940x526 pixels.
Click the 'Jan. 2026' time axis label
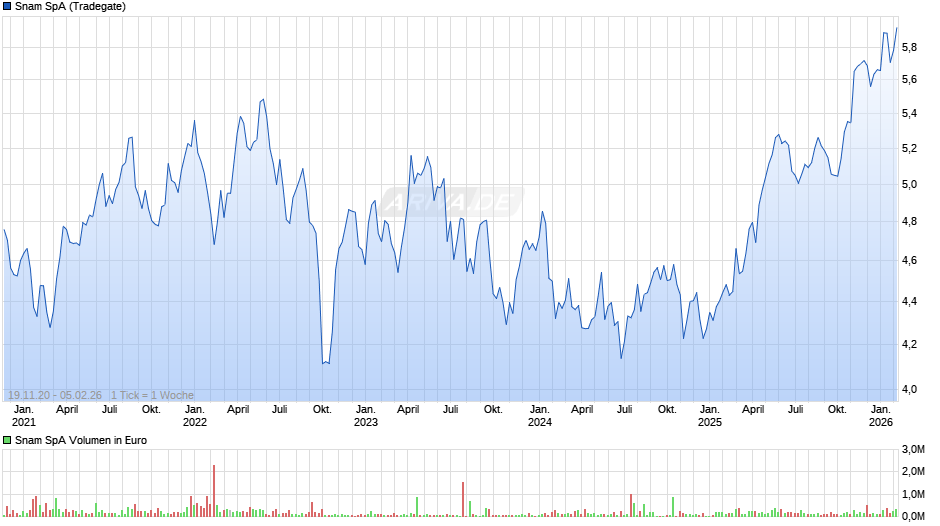point(881,416)
